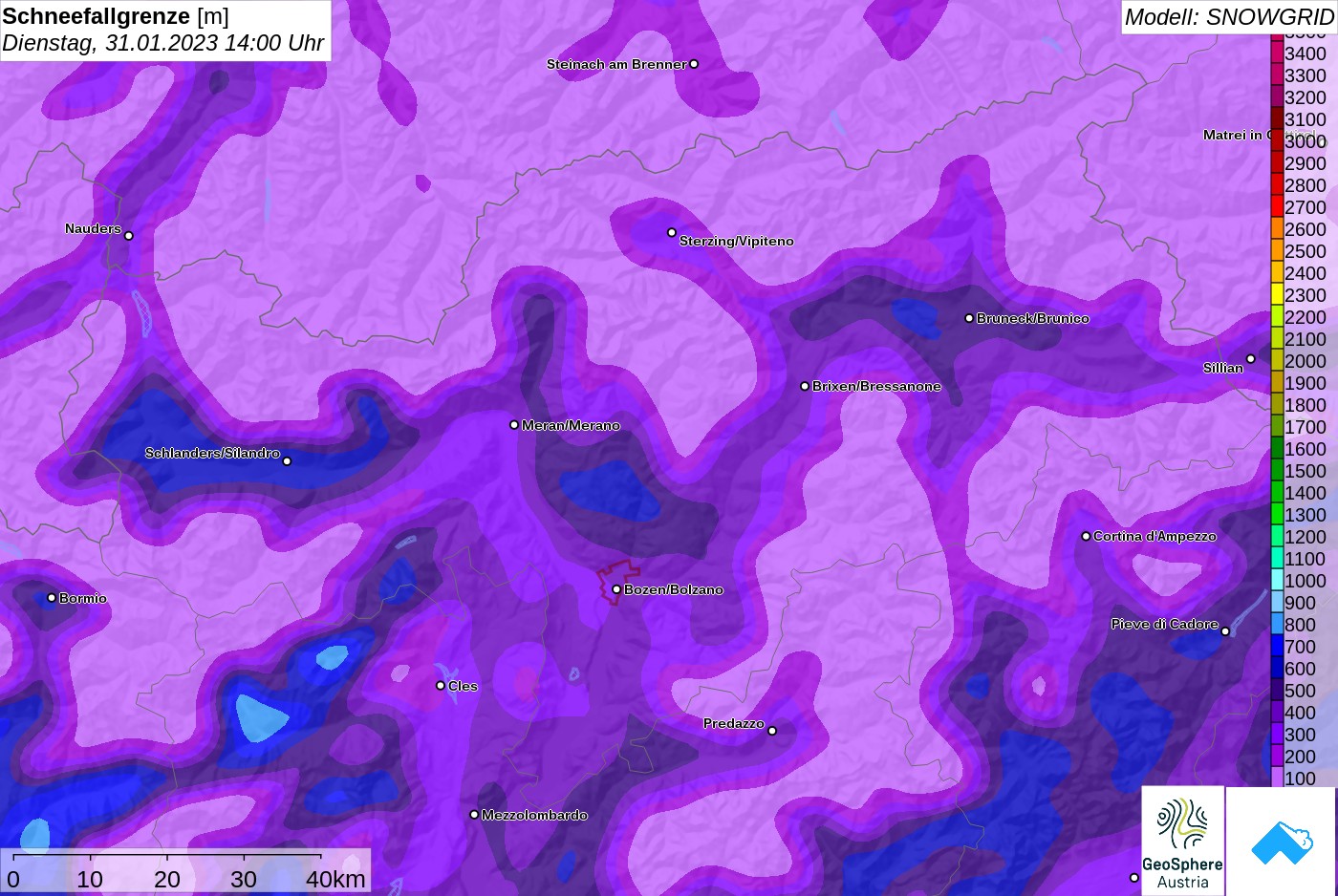The height and width of the screenshot is (896, 1338).
Task: Click the Pieve di Cadore label text
Action: [1165, 624]
